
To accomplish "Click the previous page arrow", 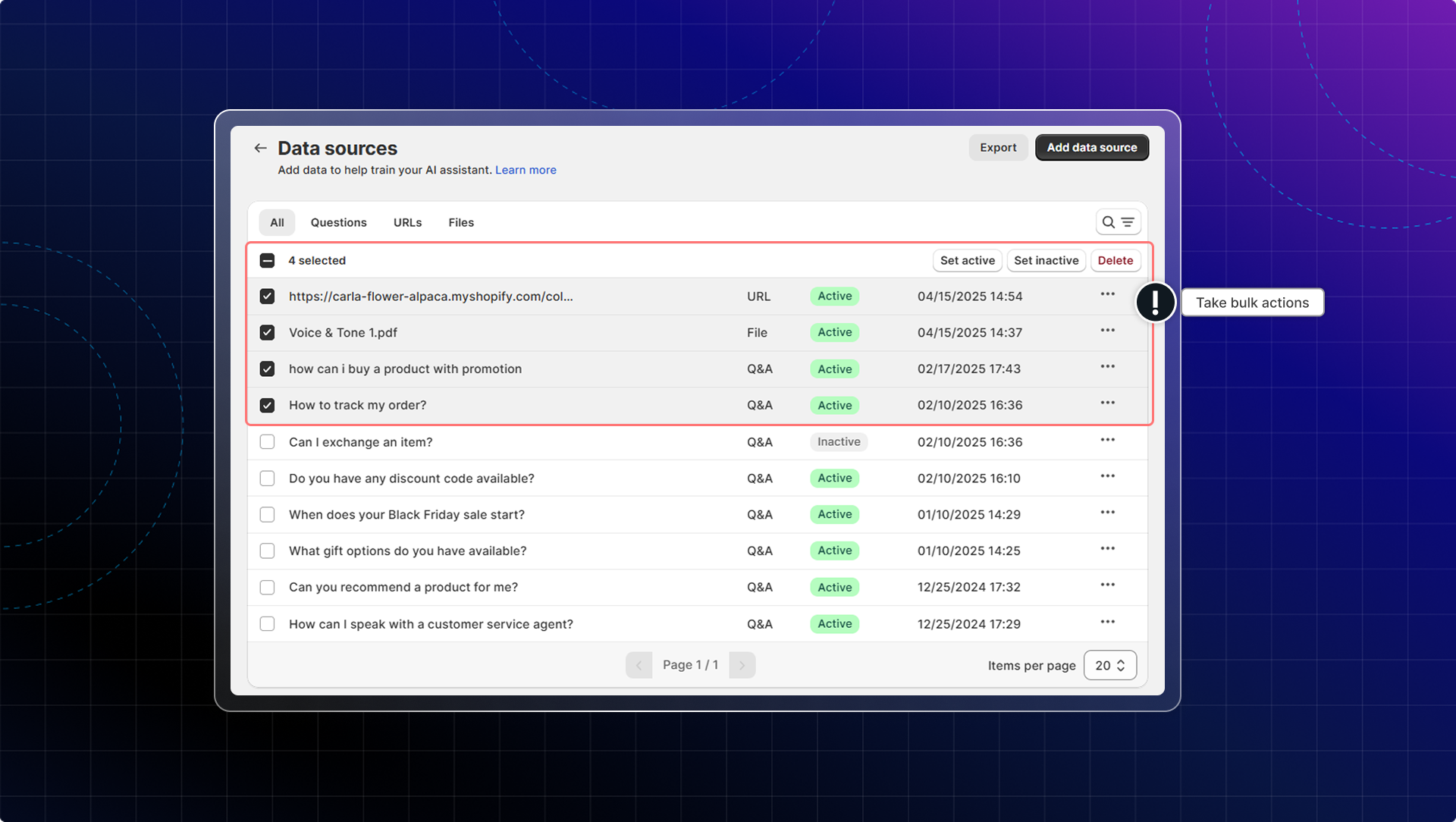I will pyautogui.click(x=639, y=665).
